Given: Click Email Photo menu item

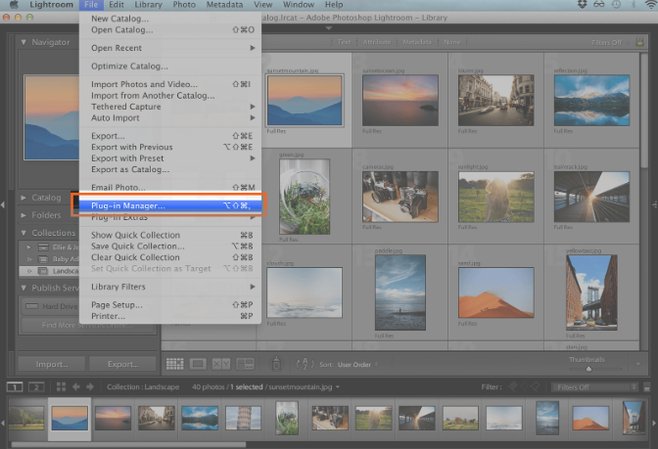Looking at the screenshot, I should tap(170, 188).
